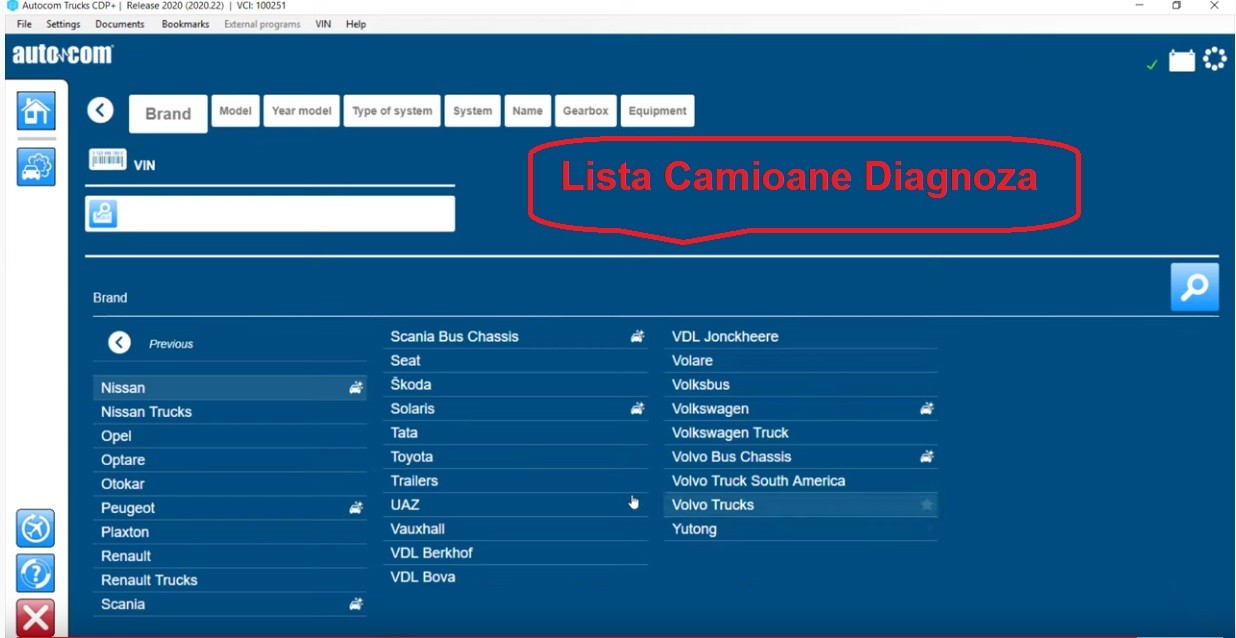Screen dimensions: 1236x638
Task: Select the Model tab
Action: [235, 111]
